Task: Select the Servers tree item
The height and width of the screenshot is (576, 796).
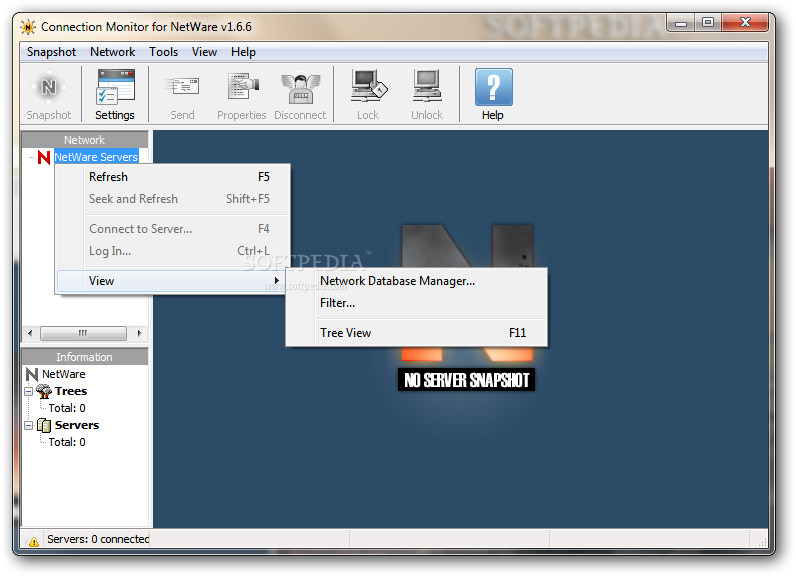Action: pyautogui.click(x=77, y=425)
